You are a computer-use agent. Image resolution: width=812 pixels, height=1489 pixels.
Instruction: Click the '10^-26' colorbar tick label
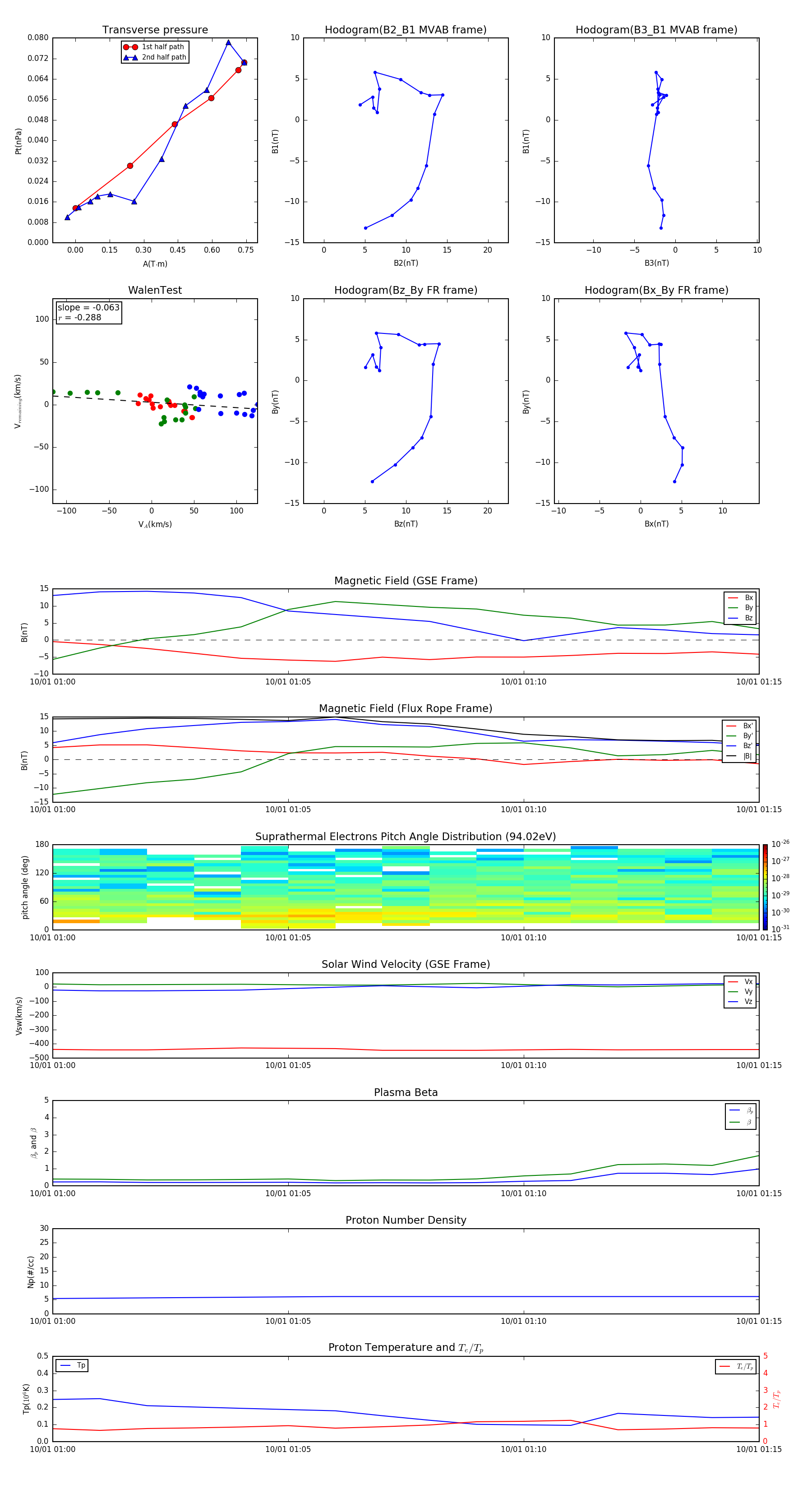780,844
